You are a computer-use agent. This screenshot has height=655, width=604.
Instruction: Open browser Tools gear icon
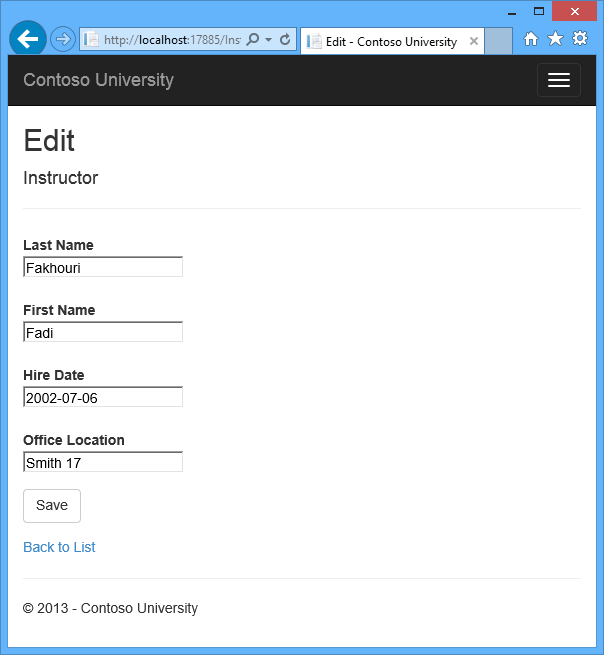(580, 38)
